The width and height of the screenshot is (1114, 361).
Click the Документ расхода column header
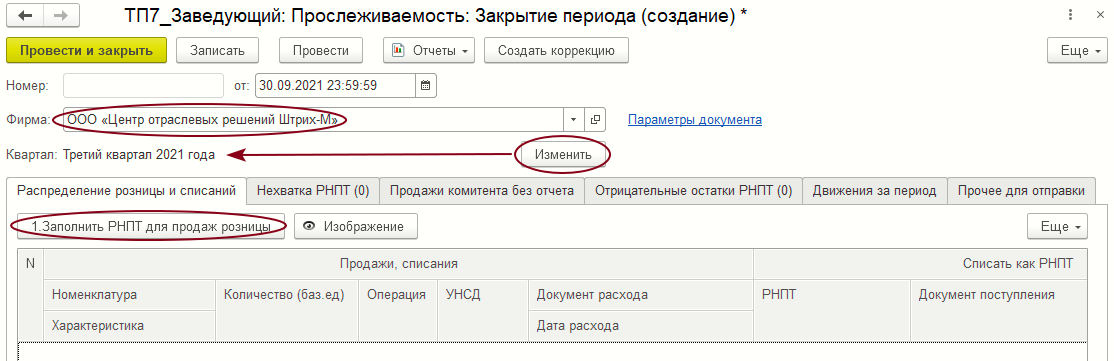[640, 295]
